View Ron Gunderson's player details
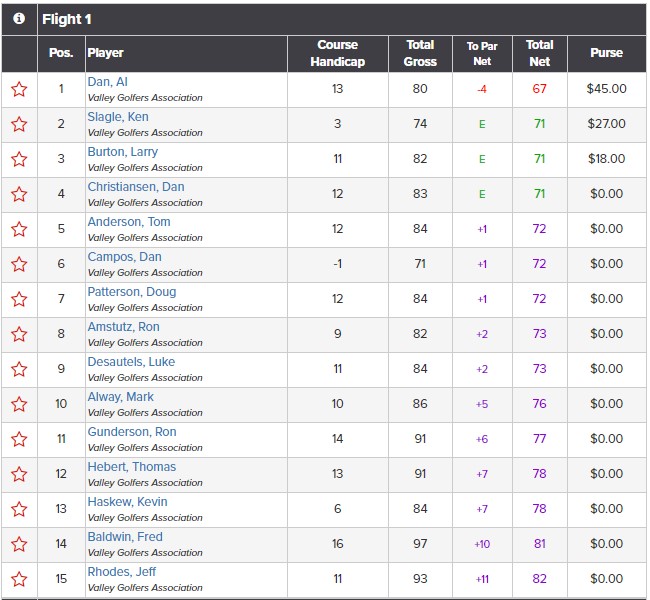This screenshot has width=650, height=600. [x=131, y=432]
